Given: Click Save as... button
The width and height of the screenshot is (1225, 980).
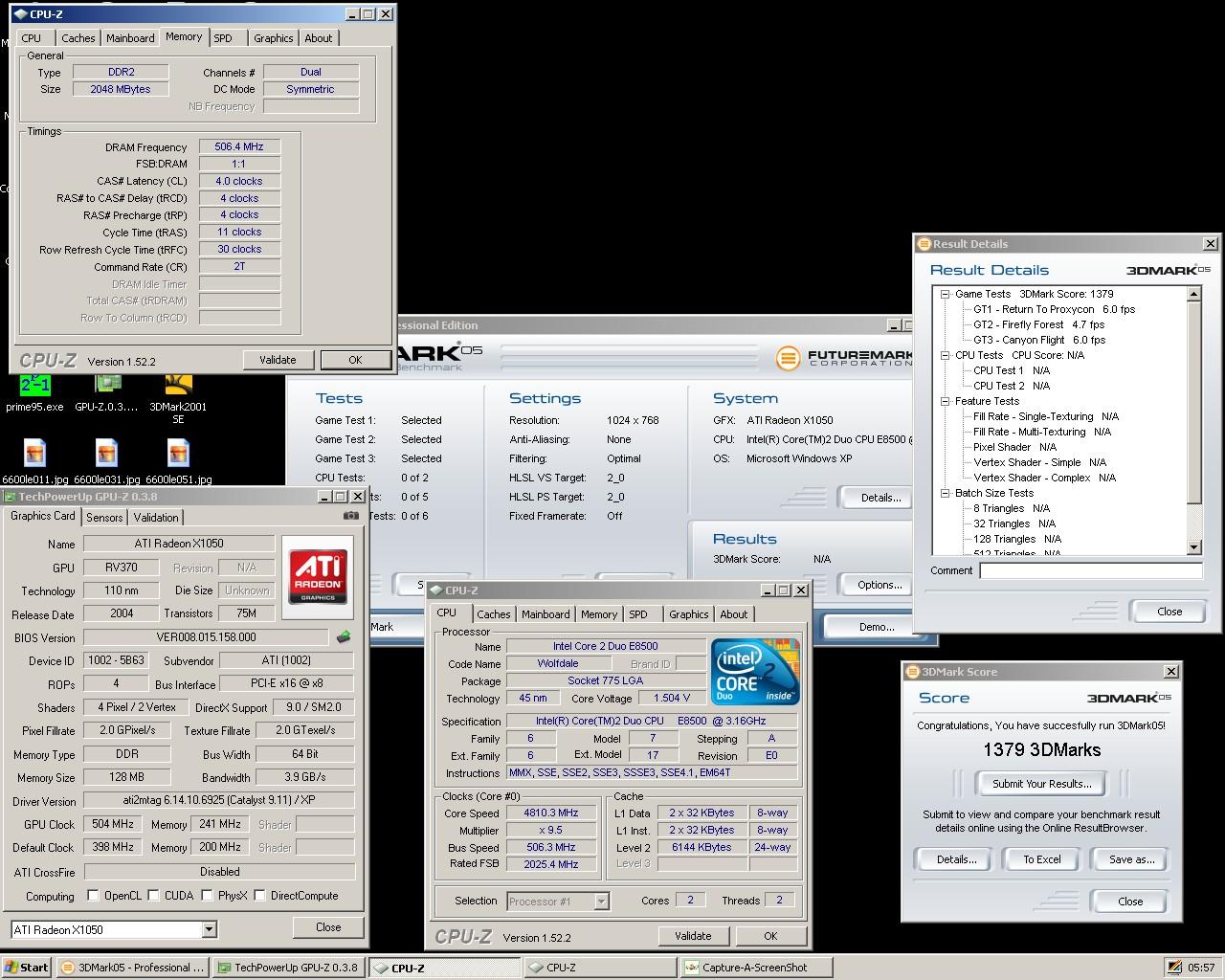Looking at the screenshot, I should tap(1131, 859).
